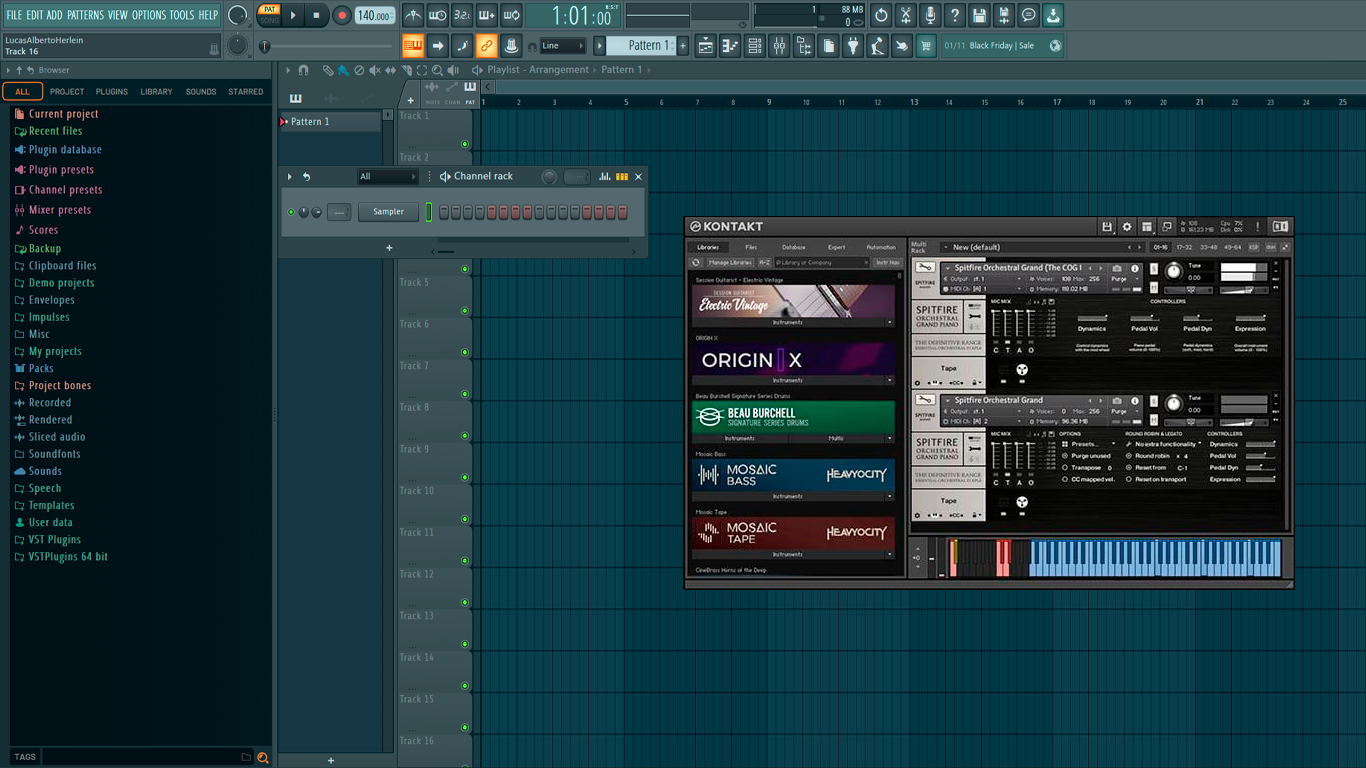Open channel rack All filter dropdown
Viewport: 1366px width, 768px height.
click(x=388, y=177)
